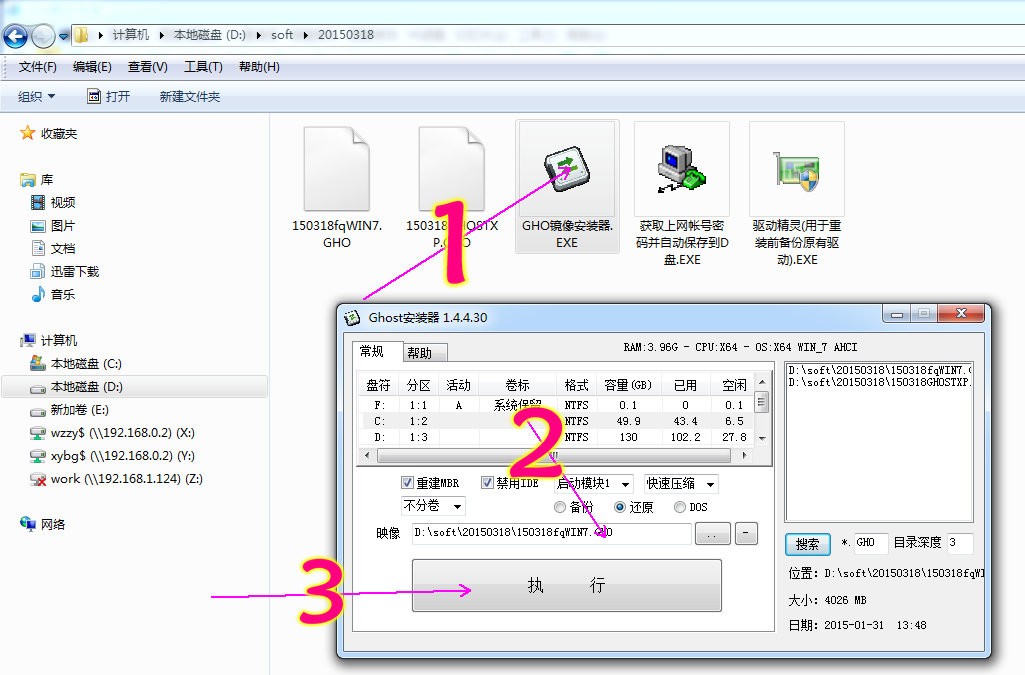Open 编辑(E) menu
The image size is (1025, 675).
92,67
